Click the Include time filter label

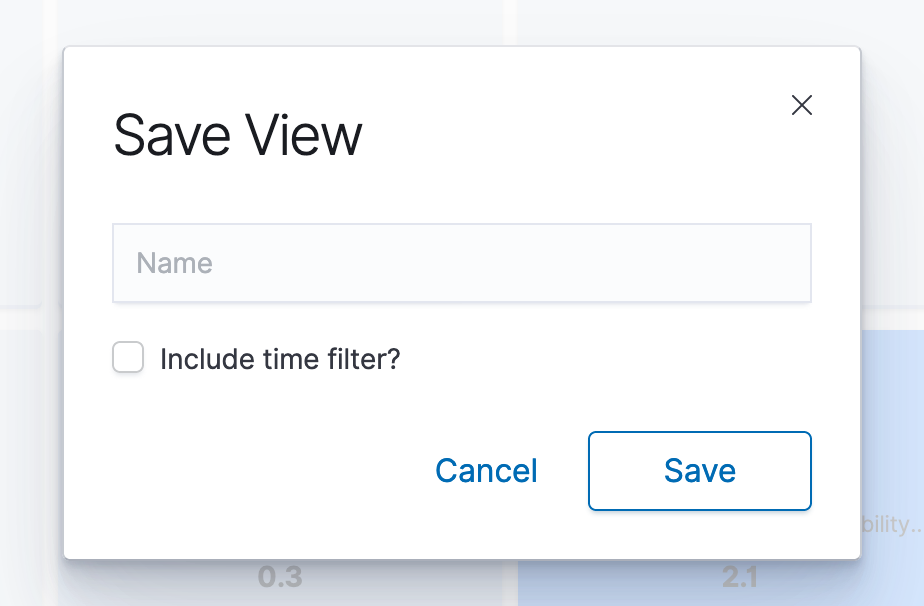click(280, 358)
